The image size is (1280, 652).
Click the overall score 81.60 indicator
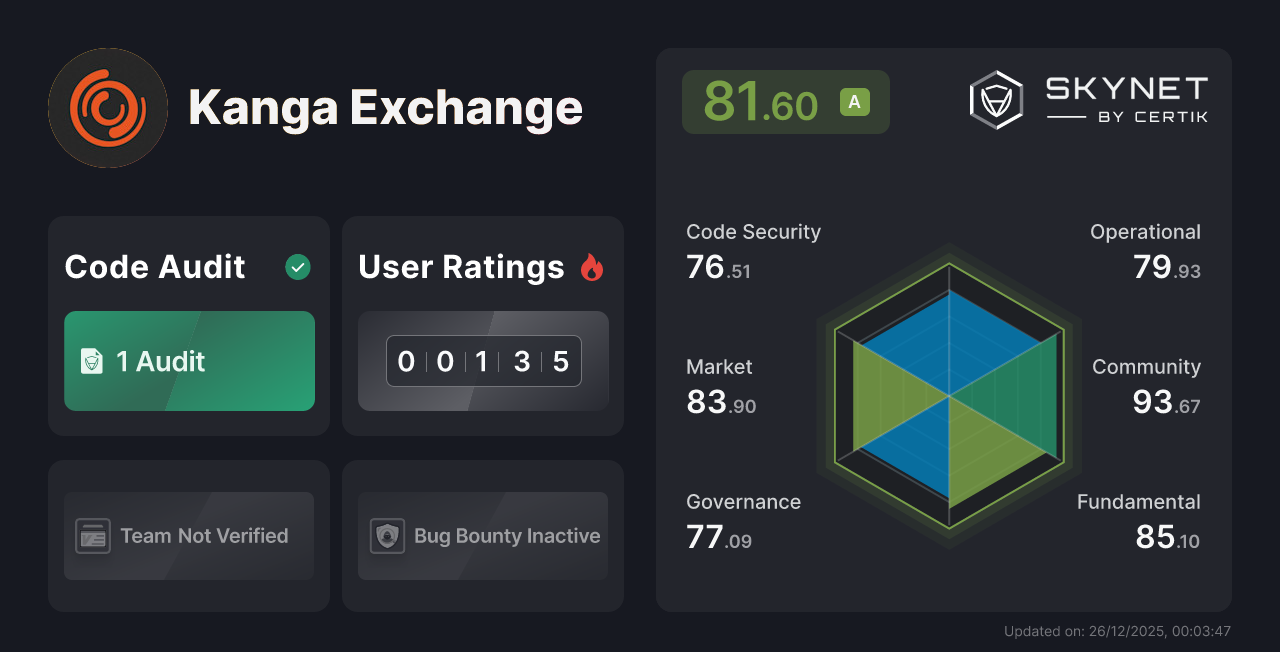pyautogui.click(x=785, y=101)
